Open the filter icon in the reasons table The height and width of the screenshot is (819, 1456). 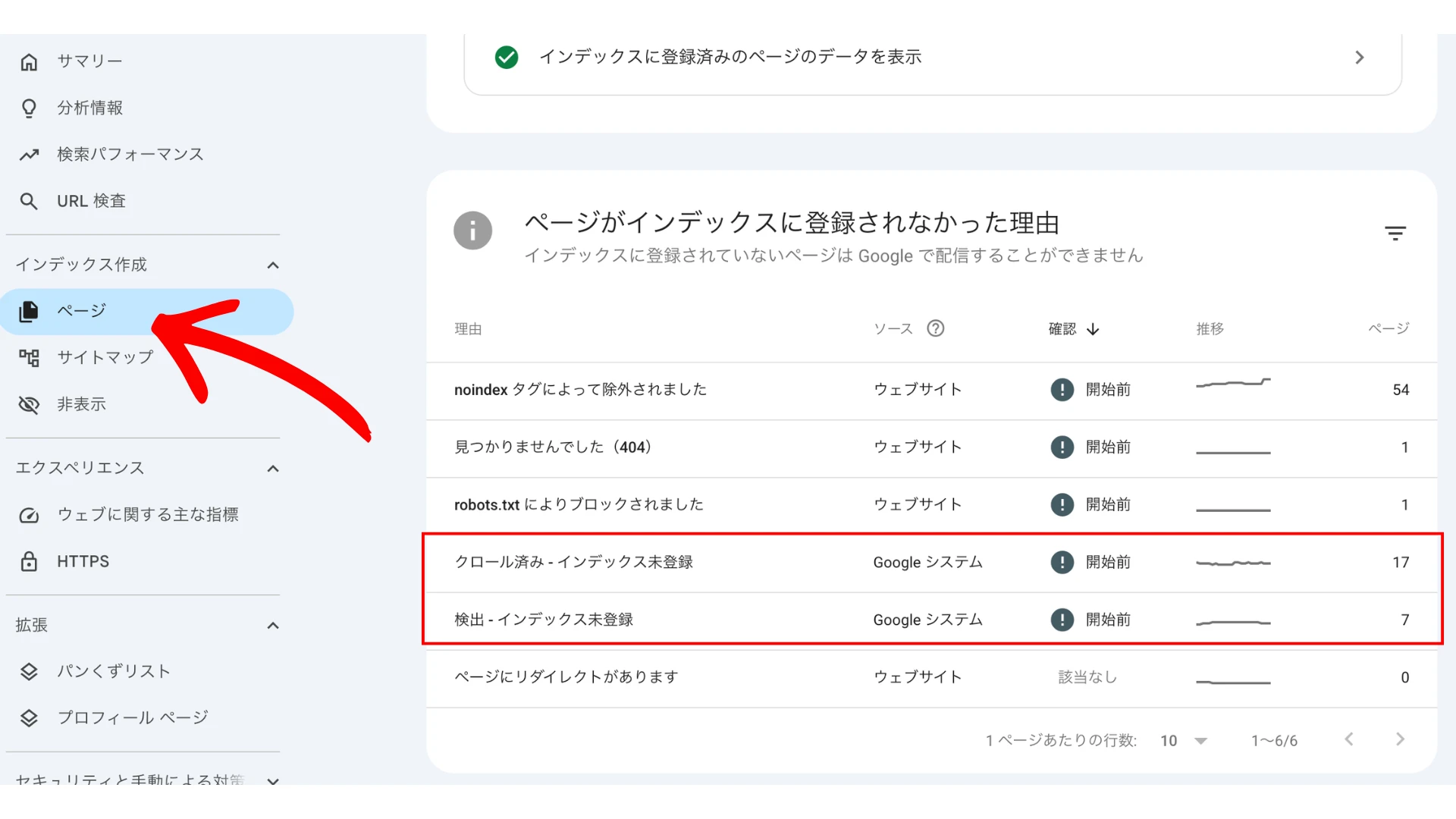1395,234
